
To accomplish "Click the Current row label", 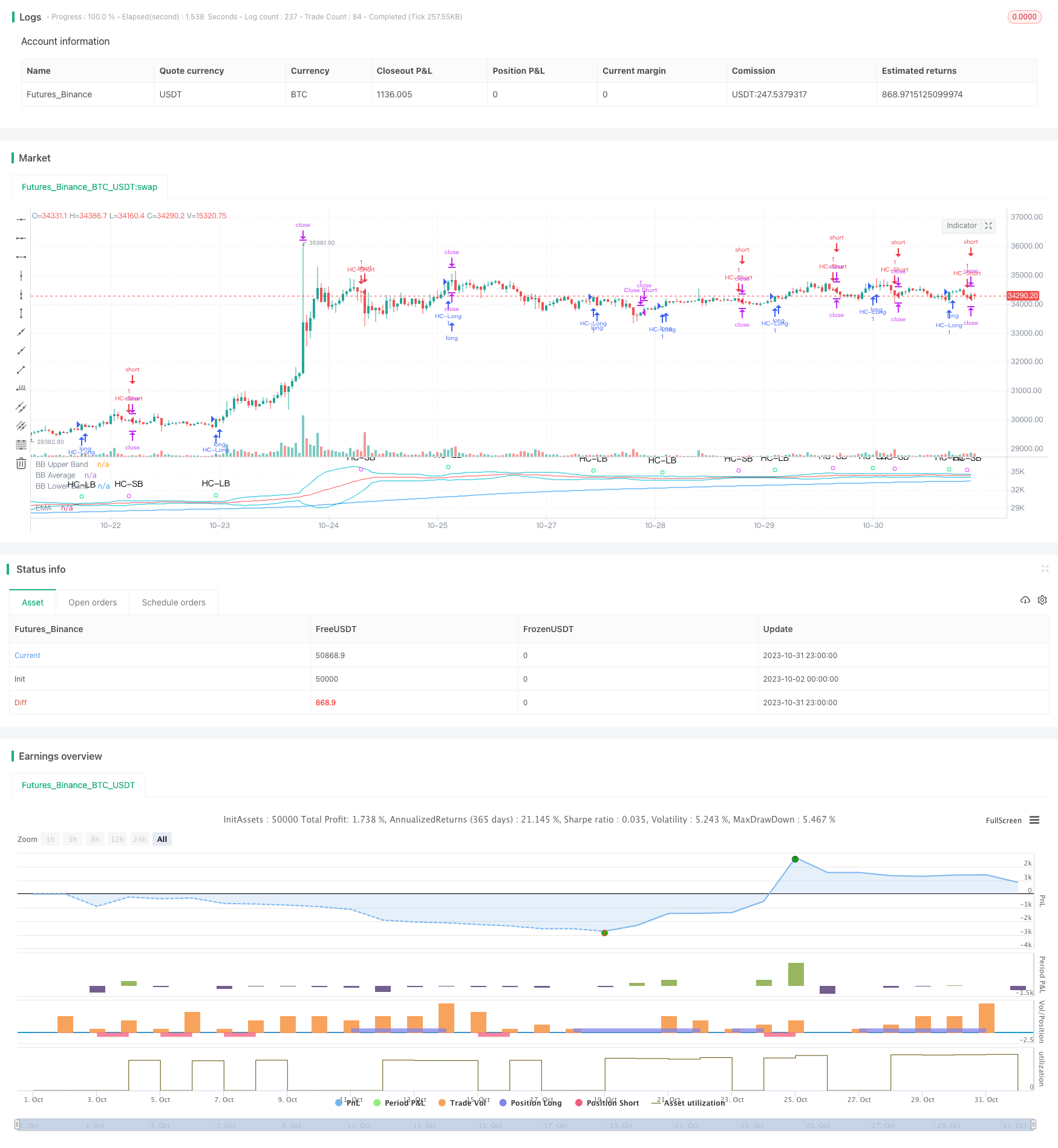I will coord(27,655).
